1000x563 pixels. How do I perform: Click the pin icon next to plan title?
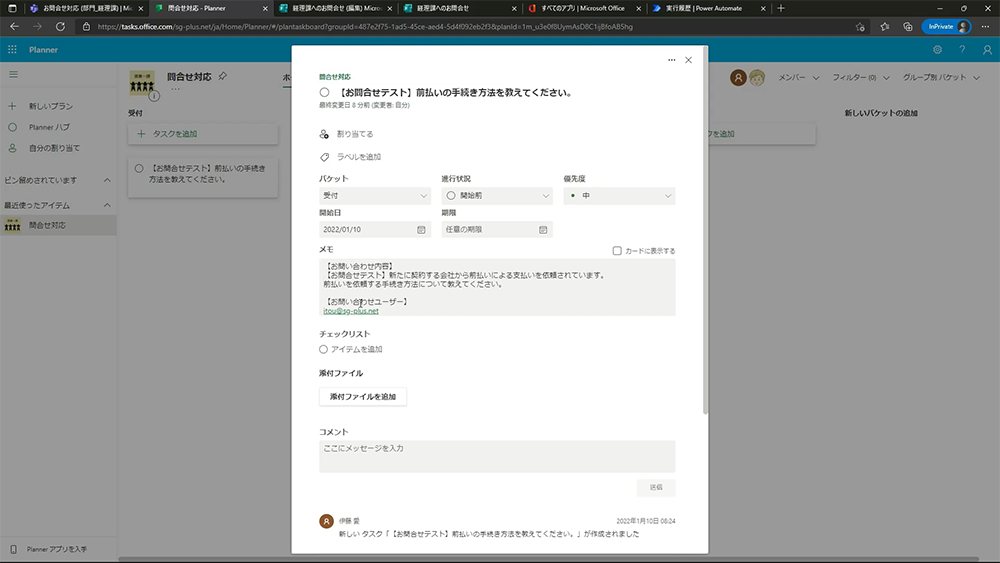pos(223,77)
